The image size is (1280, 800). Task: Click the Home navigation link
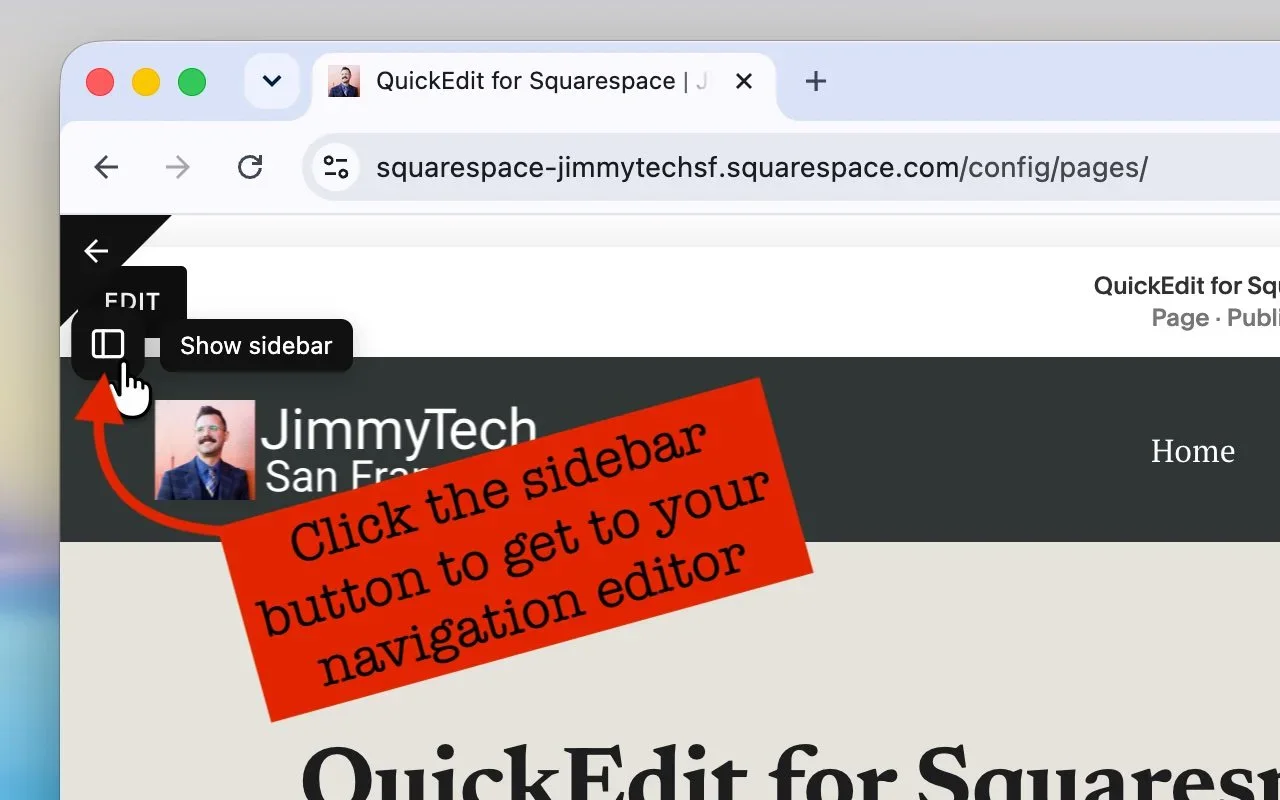pyautogui.click(x=1193, y=451)
